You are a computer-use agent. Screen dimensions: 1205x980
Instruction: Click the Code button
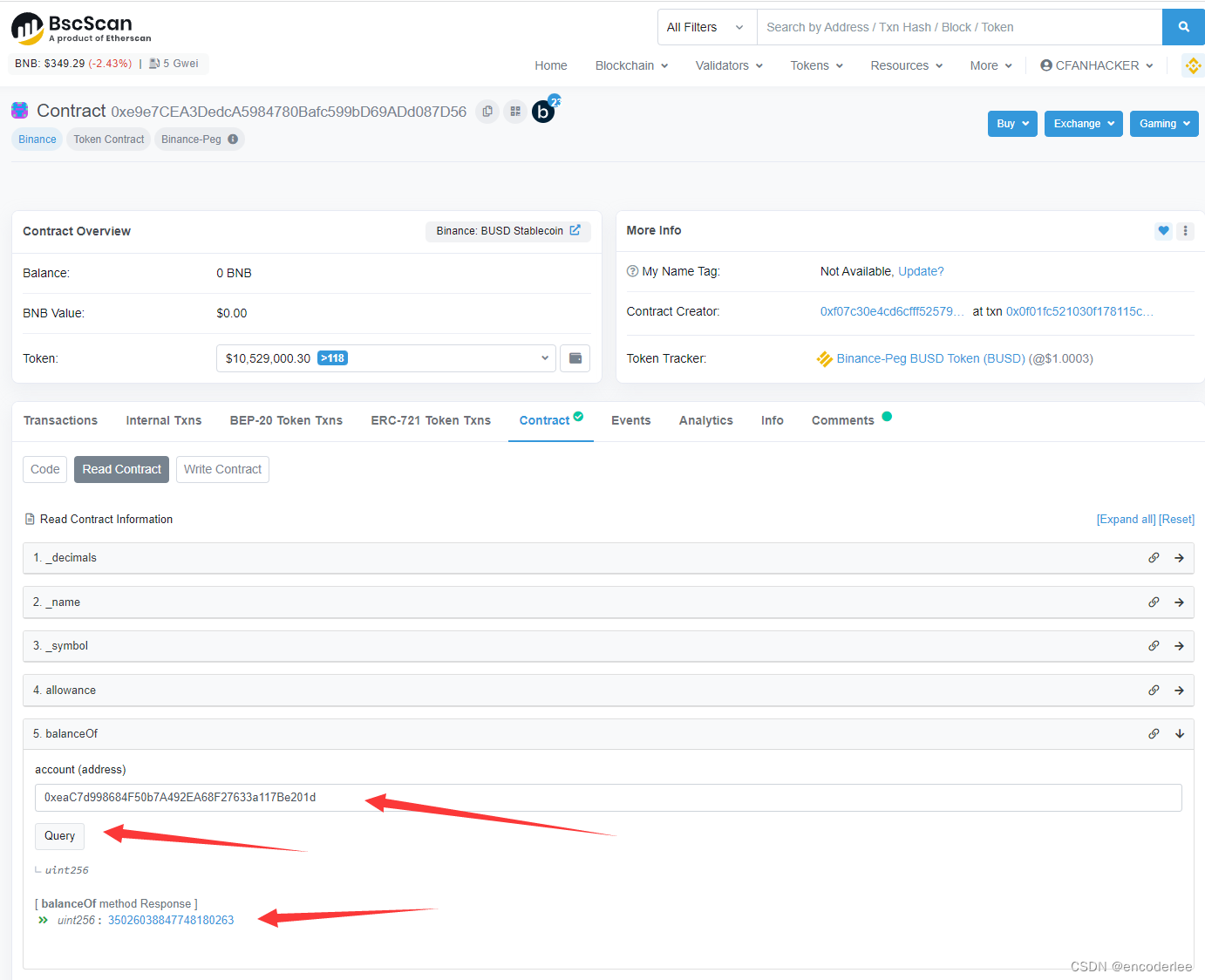tap(45, 469)
